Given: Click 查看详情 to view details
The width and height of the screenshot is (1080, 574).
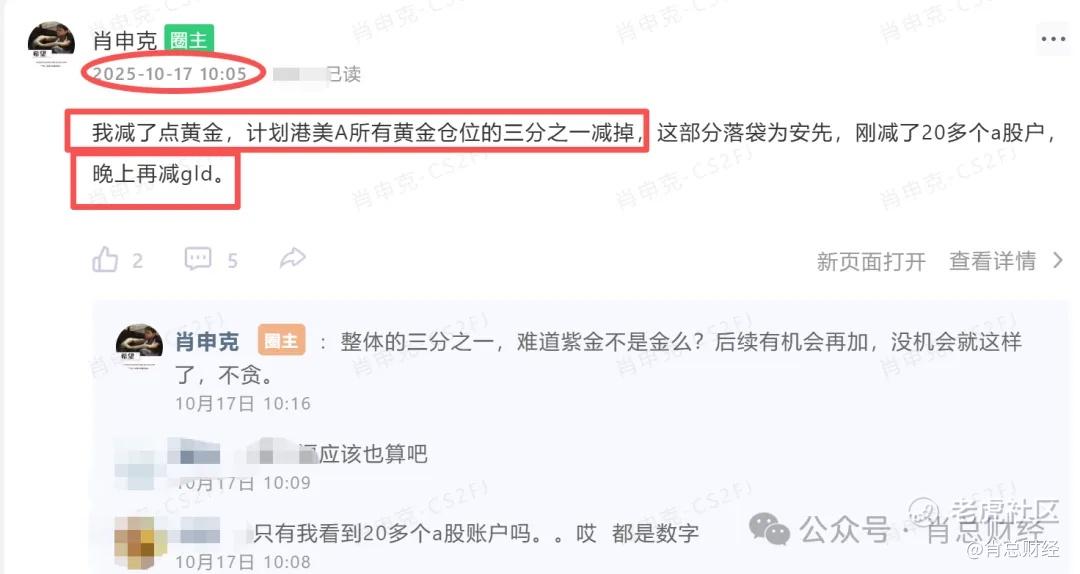Looking at the screenshot, I should tap(993, 261).
